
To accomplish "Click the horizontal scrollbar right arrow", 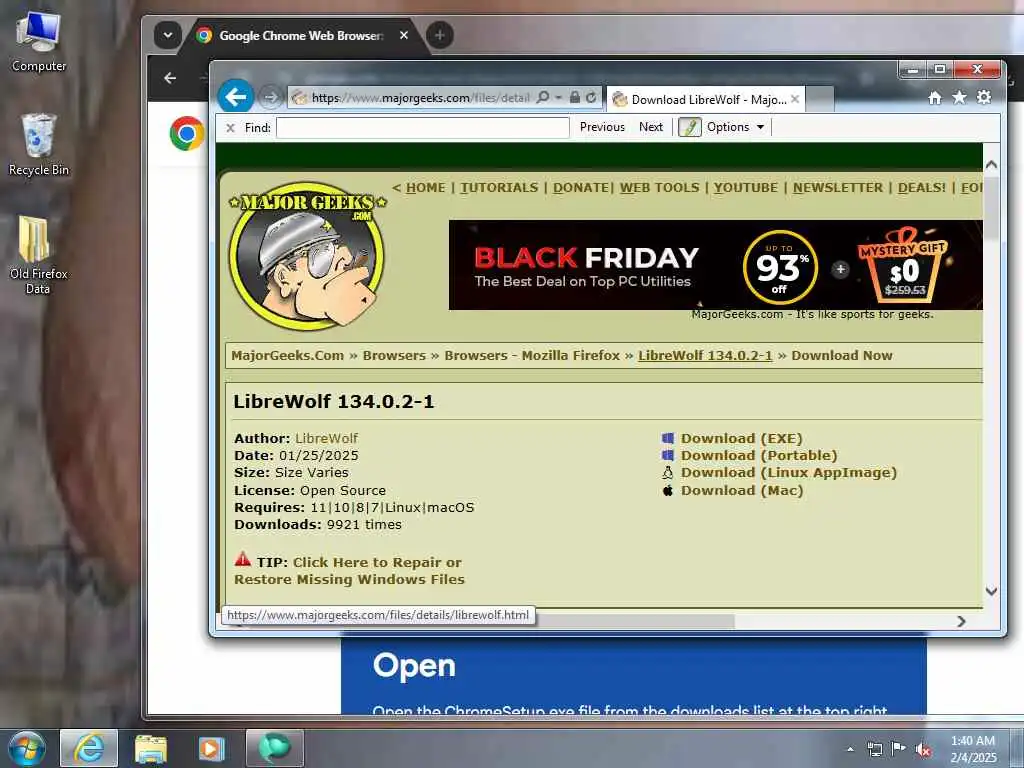I will (961, 621).
